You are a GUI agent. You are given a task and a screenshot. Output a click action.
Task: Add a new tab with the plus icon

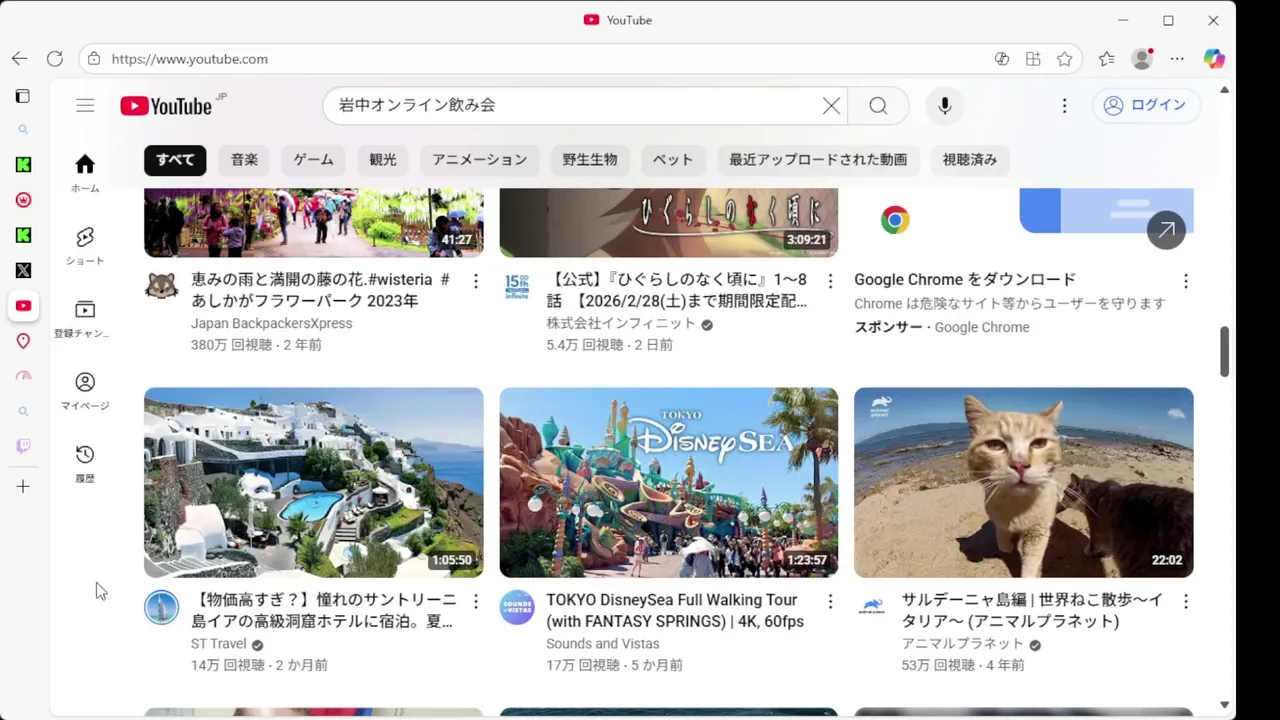pos(23,486)
